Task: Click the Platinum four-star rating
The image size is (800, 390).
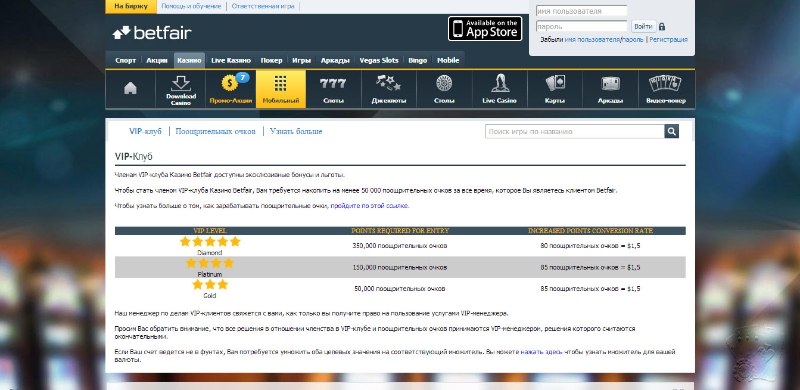Action: (210, 263)
